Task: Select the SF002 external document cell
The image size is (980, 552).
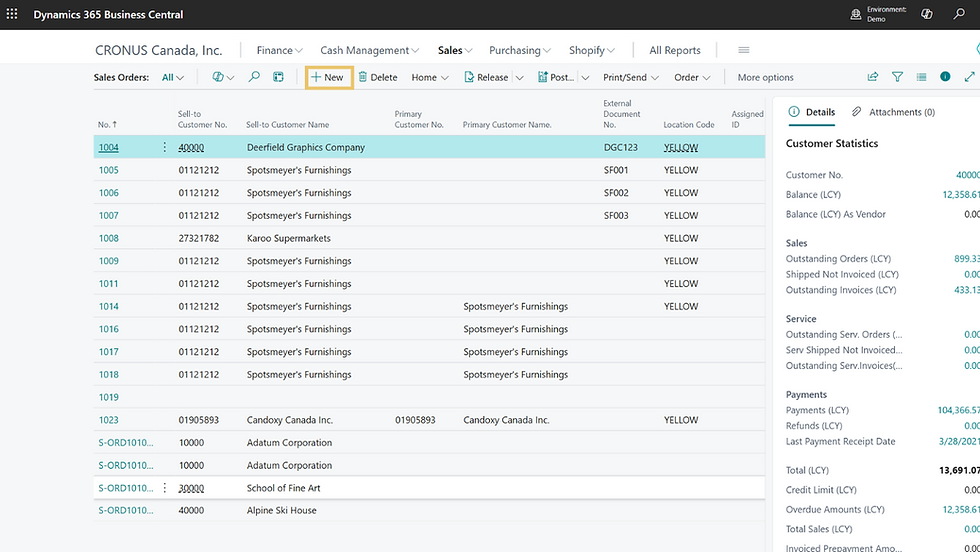Action: [x=616, y=193]
